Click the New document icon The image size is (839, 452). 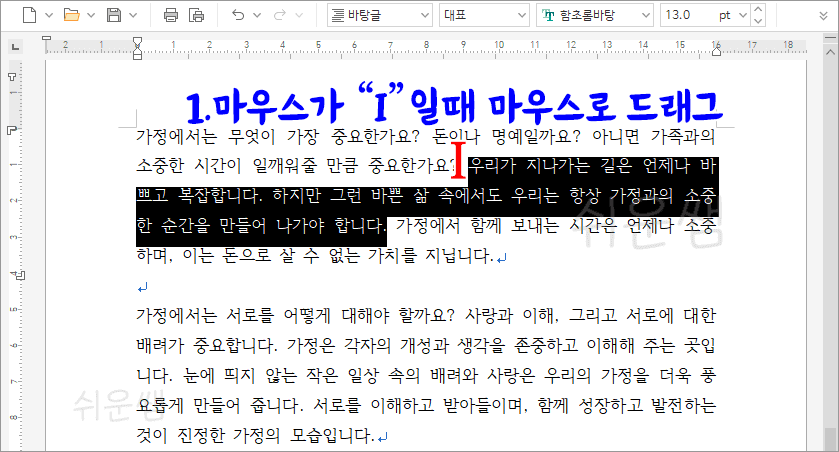29,15
